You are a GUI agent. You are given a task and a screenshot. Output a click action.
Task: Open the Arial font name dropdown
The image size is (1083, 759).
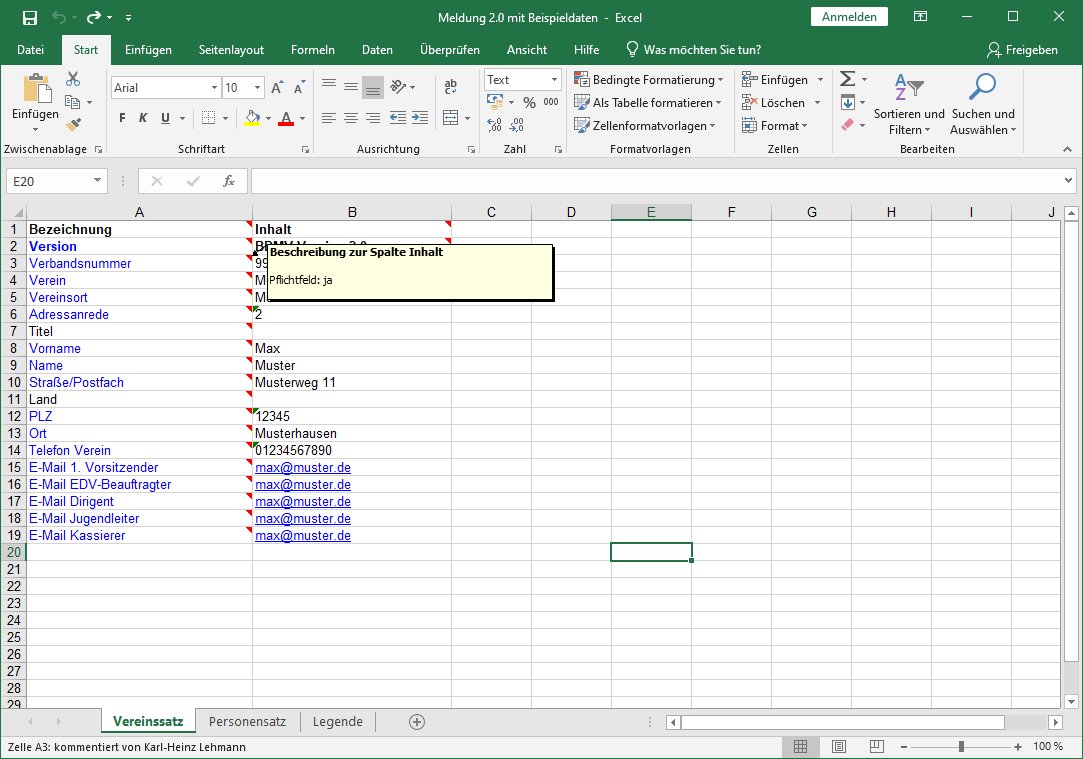214,88
